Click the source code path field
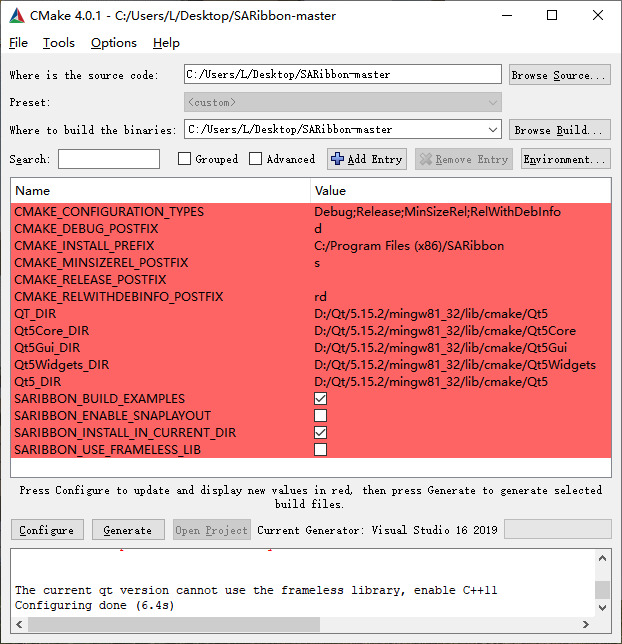 [343, 74]
